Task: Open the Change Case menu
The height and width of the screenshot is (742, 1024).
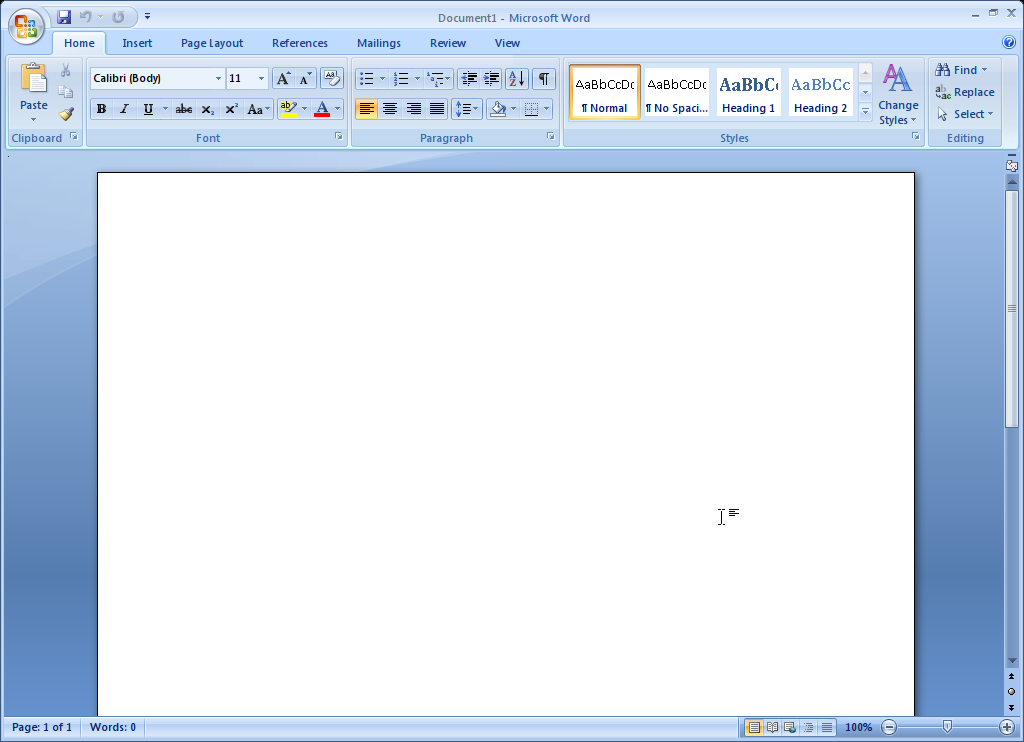Action: [258, 109]
